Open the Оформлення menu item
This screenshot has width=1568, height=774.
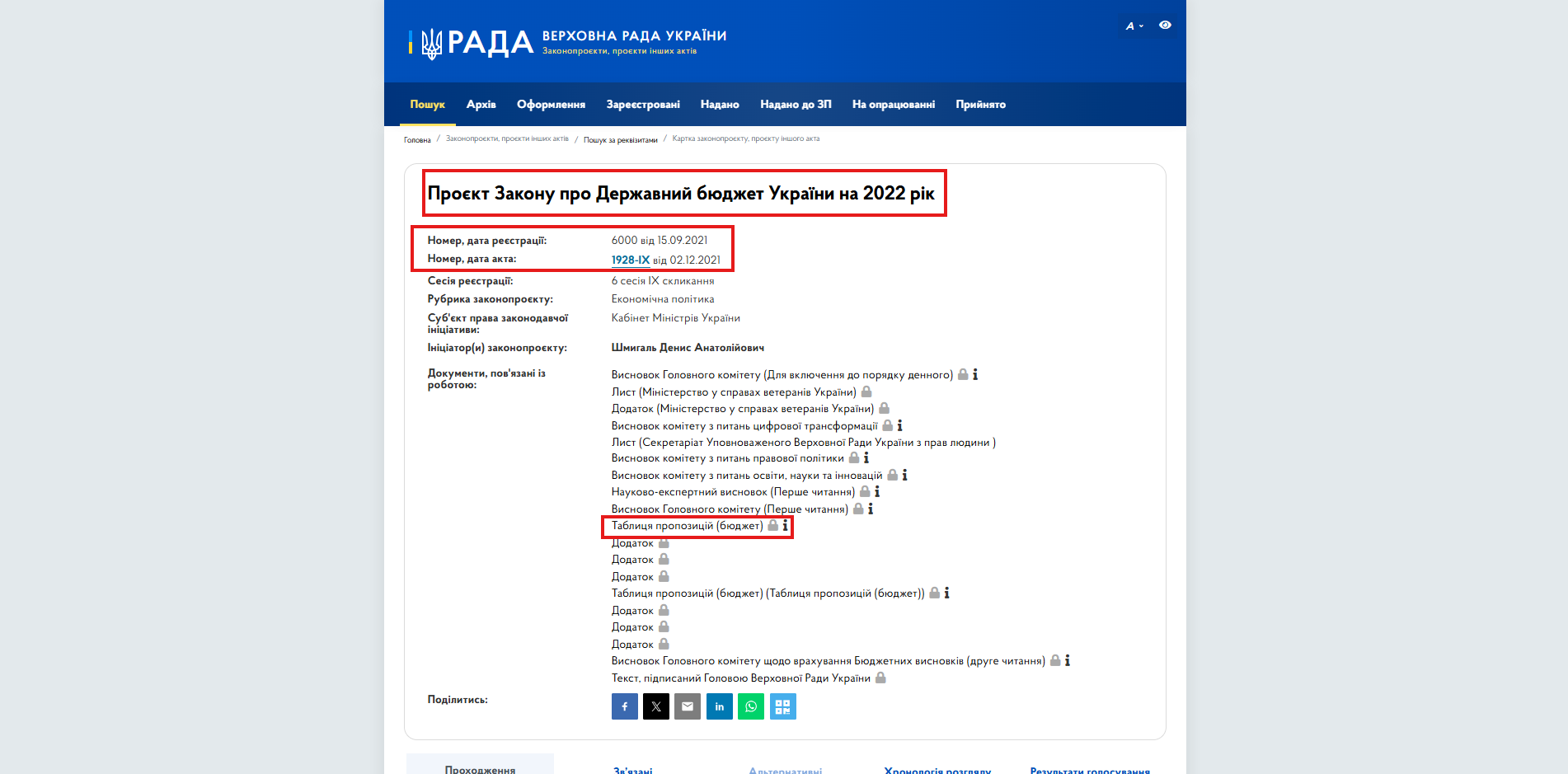[x=552, y=104]
